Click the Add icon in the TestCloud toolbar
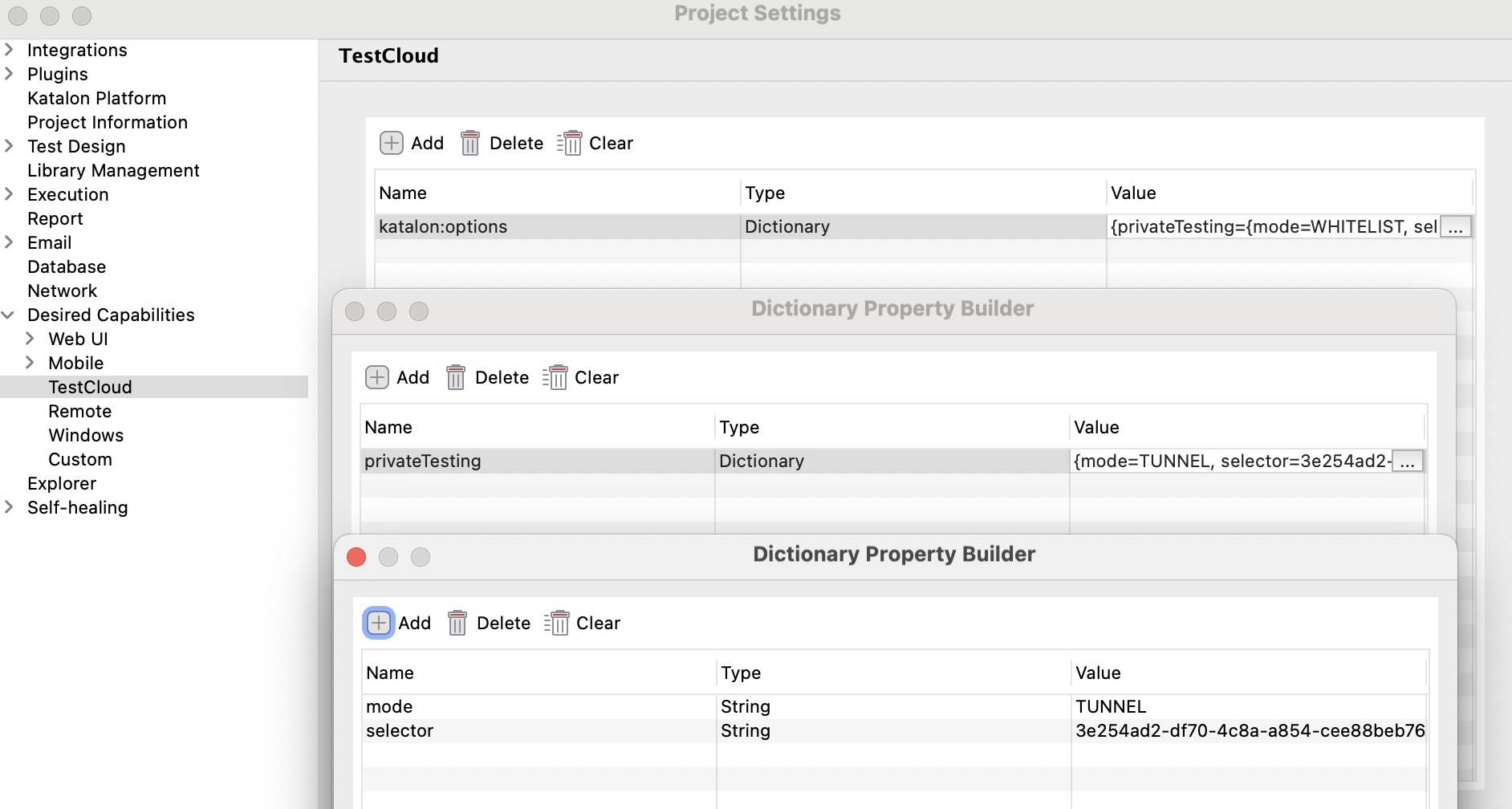 391,142
